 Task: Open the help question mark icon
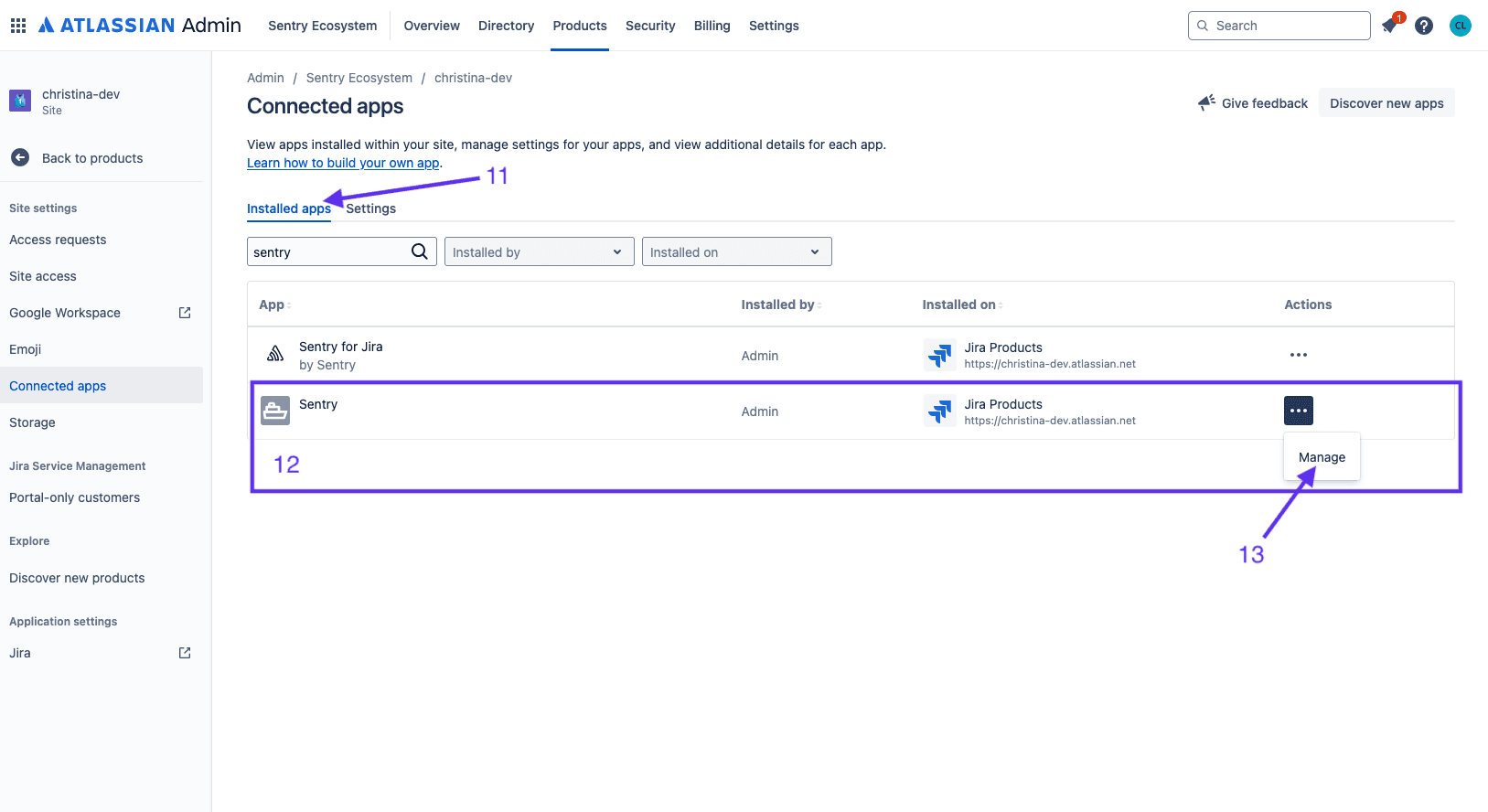[1424, 26]
